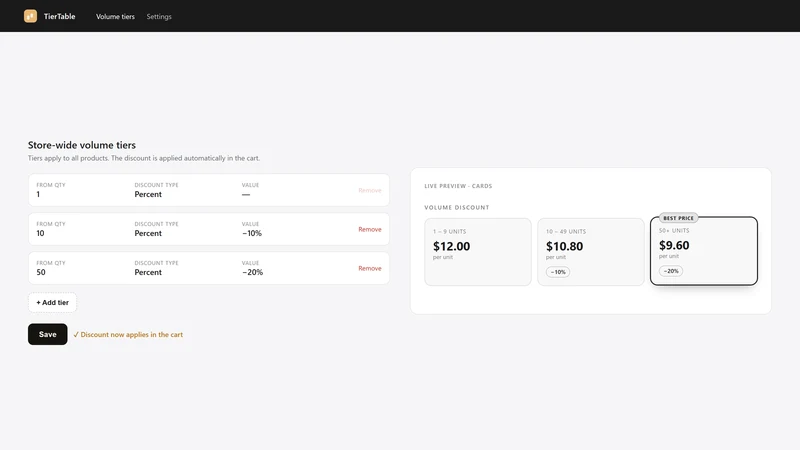Remove the tier starting at qty 50
800x450 pixels.
[x=370, y=268]
